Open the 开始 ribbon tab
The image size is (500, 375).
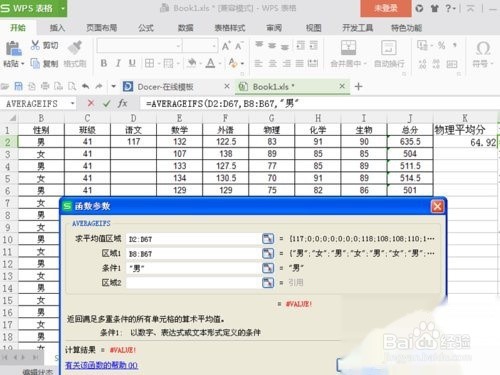click(x=18, y=28)
